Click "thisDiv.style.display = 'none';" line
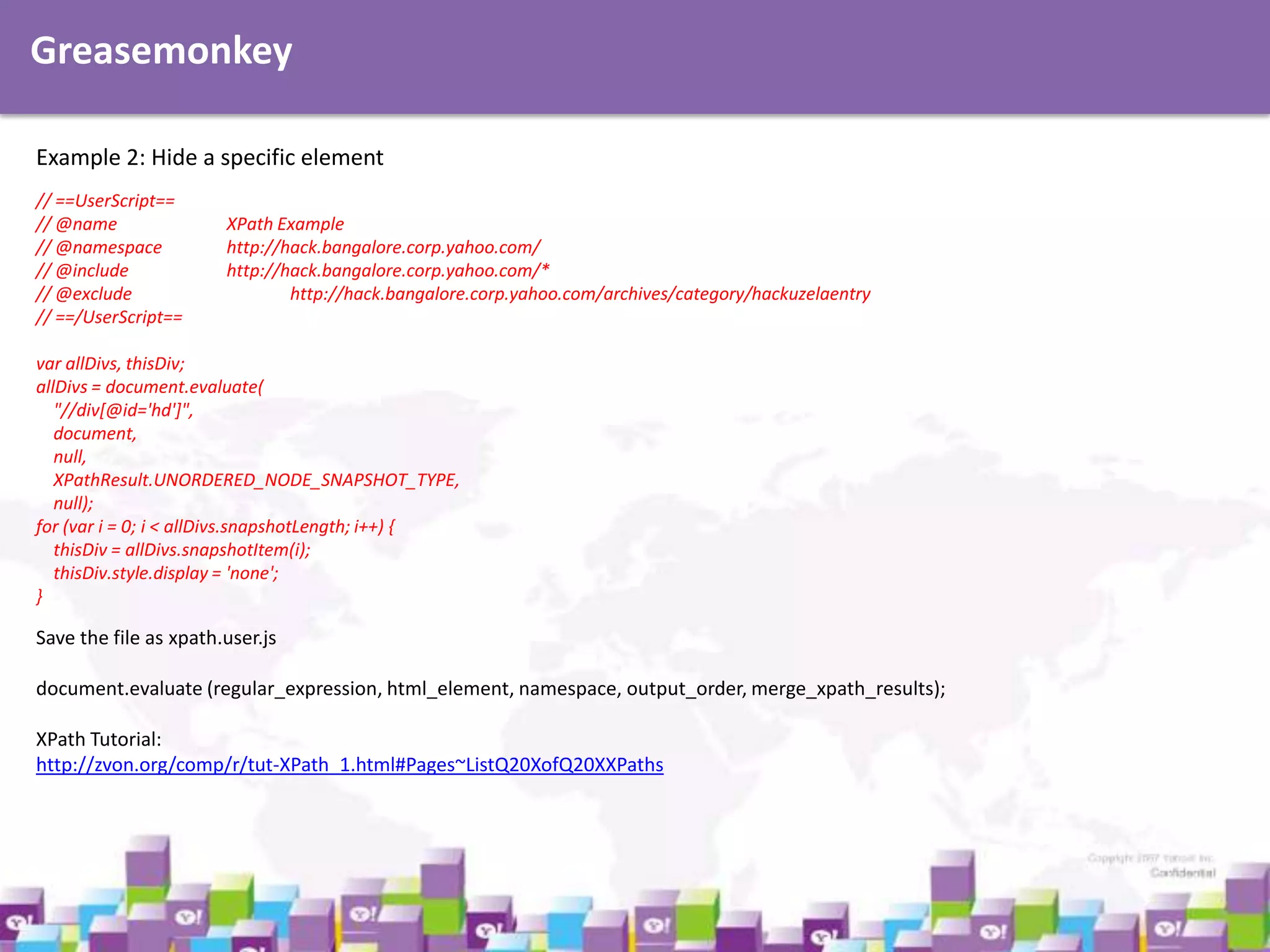This screenshot has height=952, width=1270. (166, 573)
